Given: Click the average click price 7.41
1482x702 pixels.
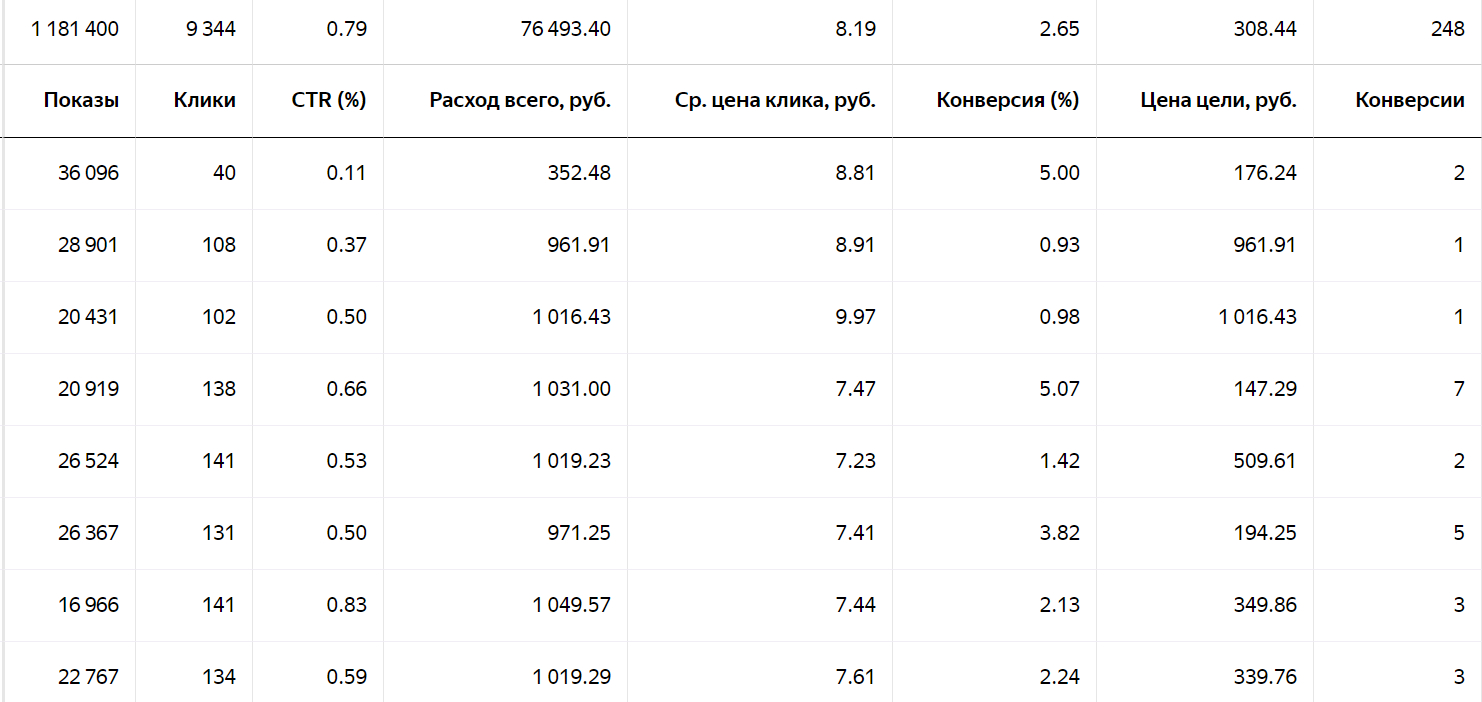Looking at the screenshot, I should (x=855, y=533).
